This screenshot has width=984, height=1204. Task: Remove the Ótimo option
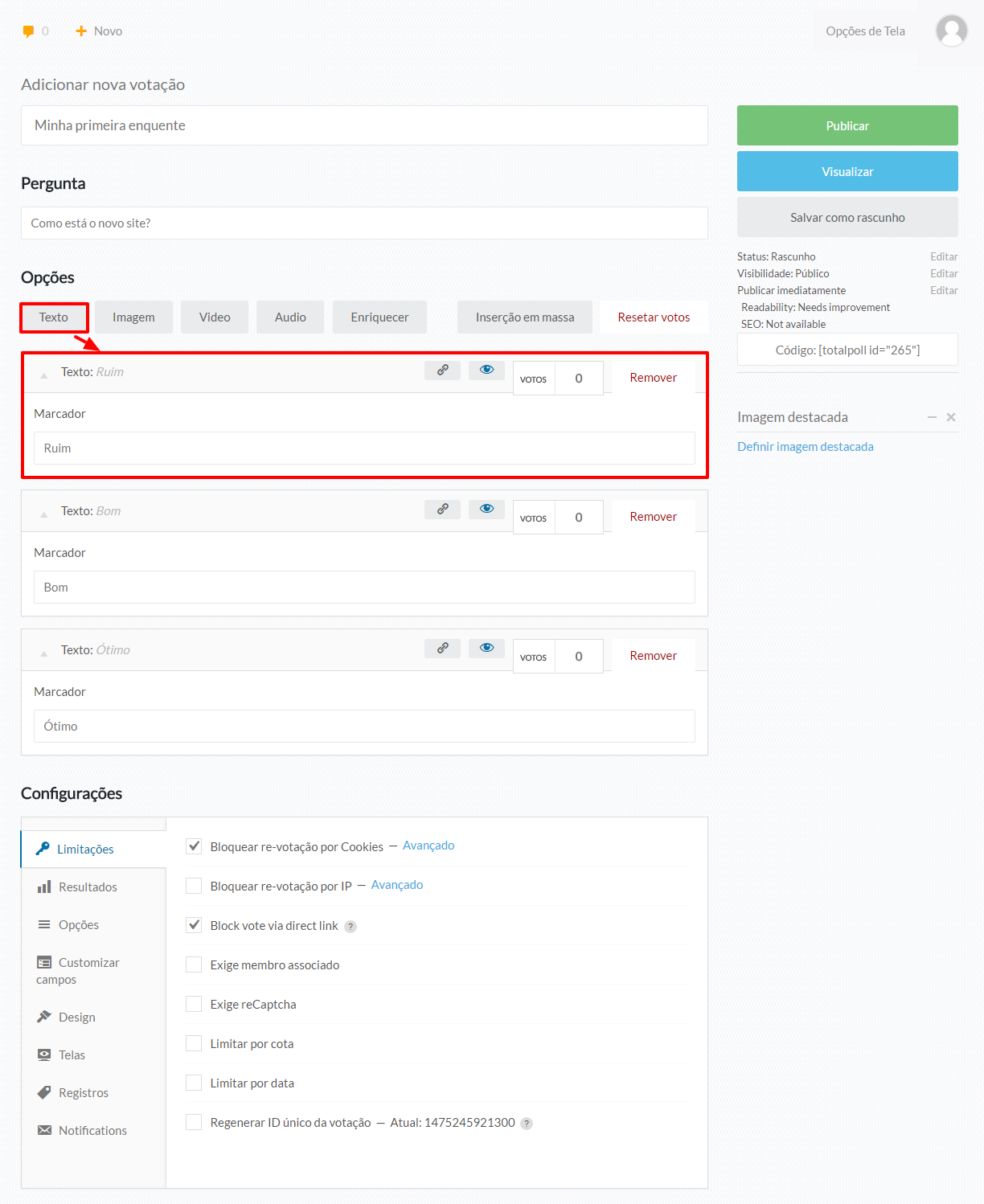[x=653, y=656]
